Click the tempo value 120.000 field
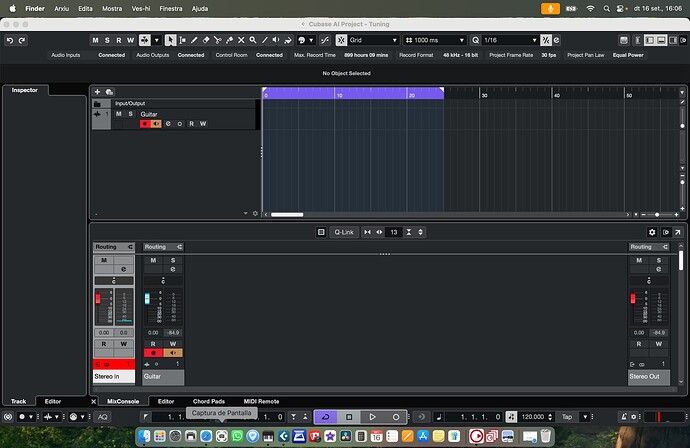690x448 pixels. pos(533,417)
